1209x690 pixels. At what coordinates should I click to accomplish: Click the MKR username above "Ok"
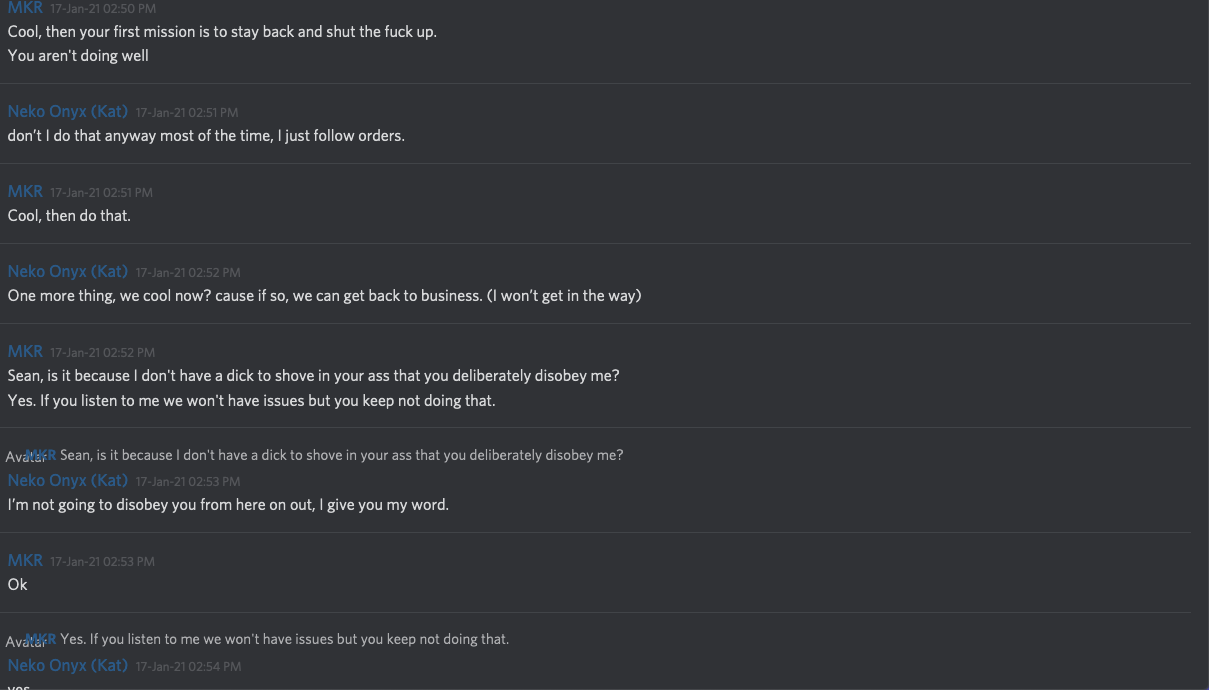25,561
